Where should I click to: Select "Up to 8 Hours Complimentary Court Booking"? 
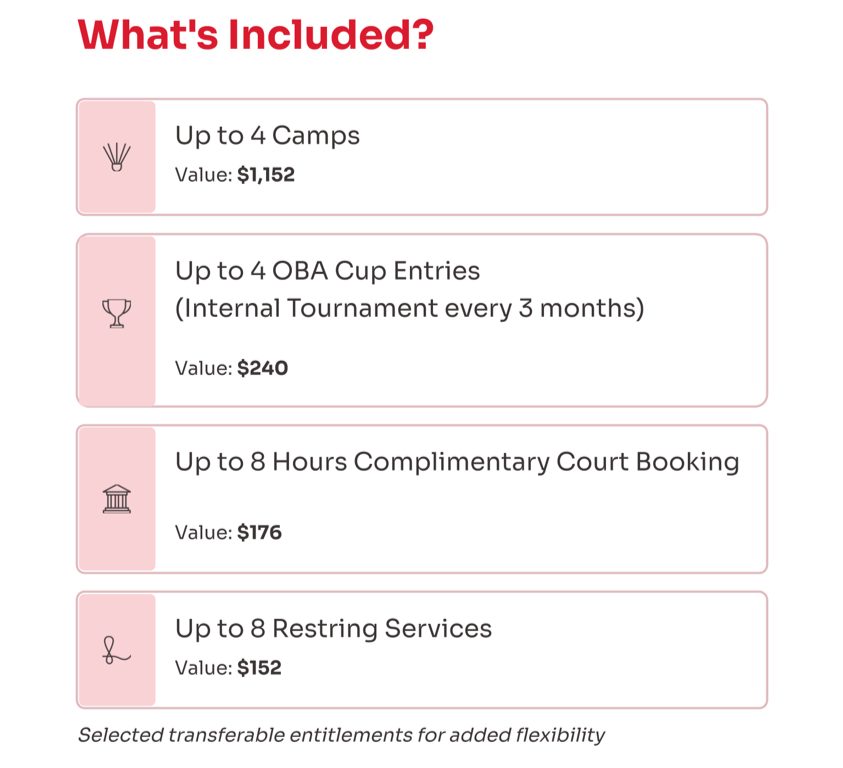click(x=457, y=462)
